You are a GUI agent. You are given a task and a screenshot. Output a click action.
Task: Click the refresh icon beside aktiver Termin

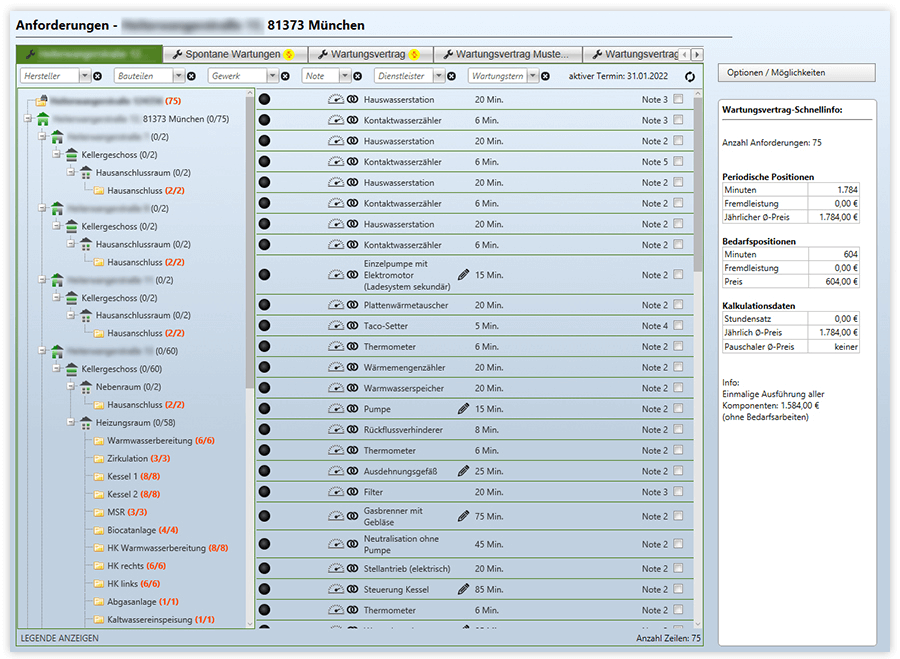point(689,76)
